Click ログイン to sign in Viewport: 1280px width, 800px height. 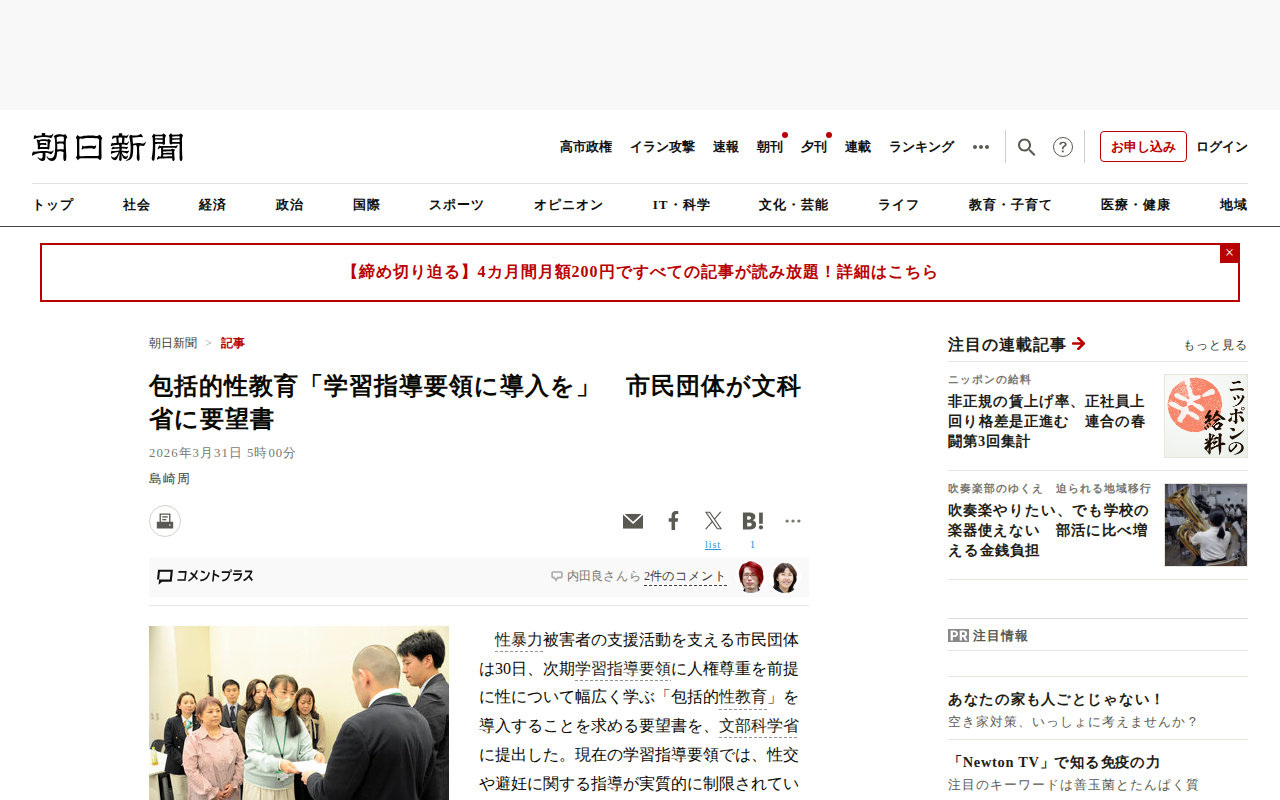1222,147
